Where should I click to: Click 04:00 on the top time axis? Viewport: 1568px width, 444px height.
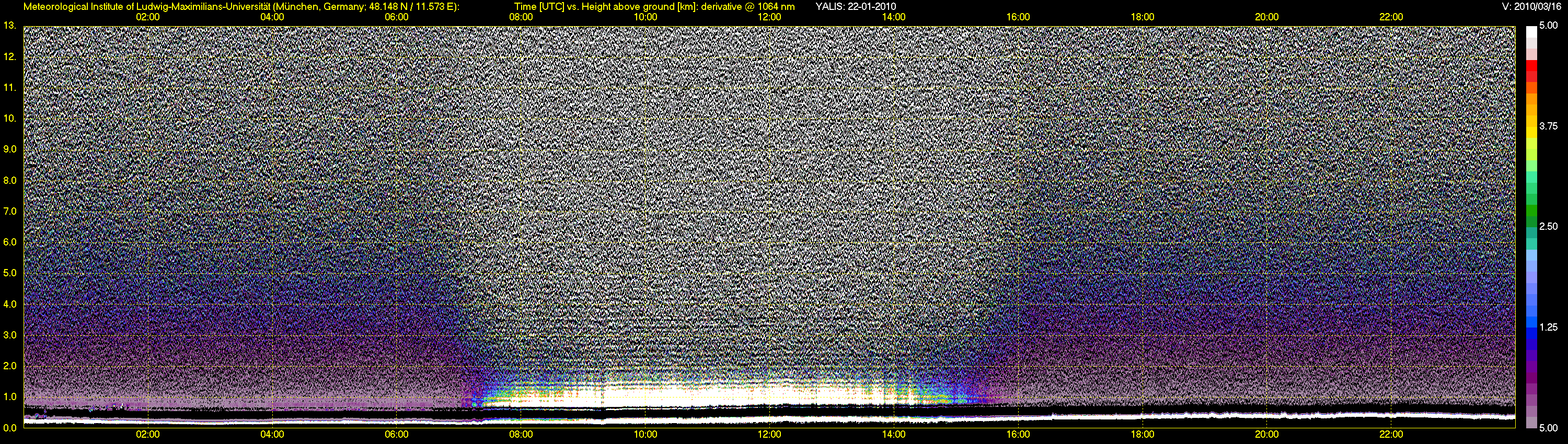tap(272, 17)
